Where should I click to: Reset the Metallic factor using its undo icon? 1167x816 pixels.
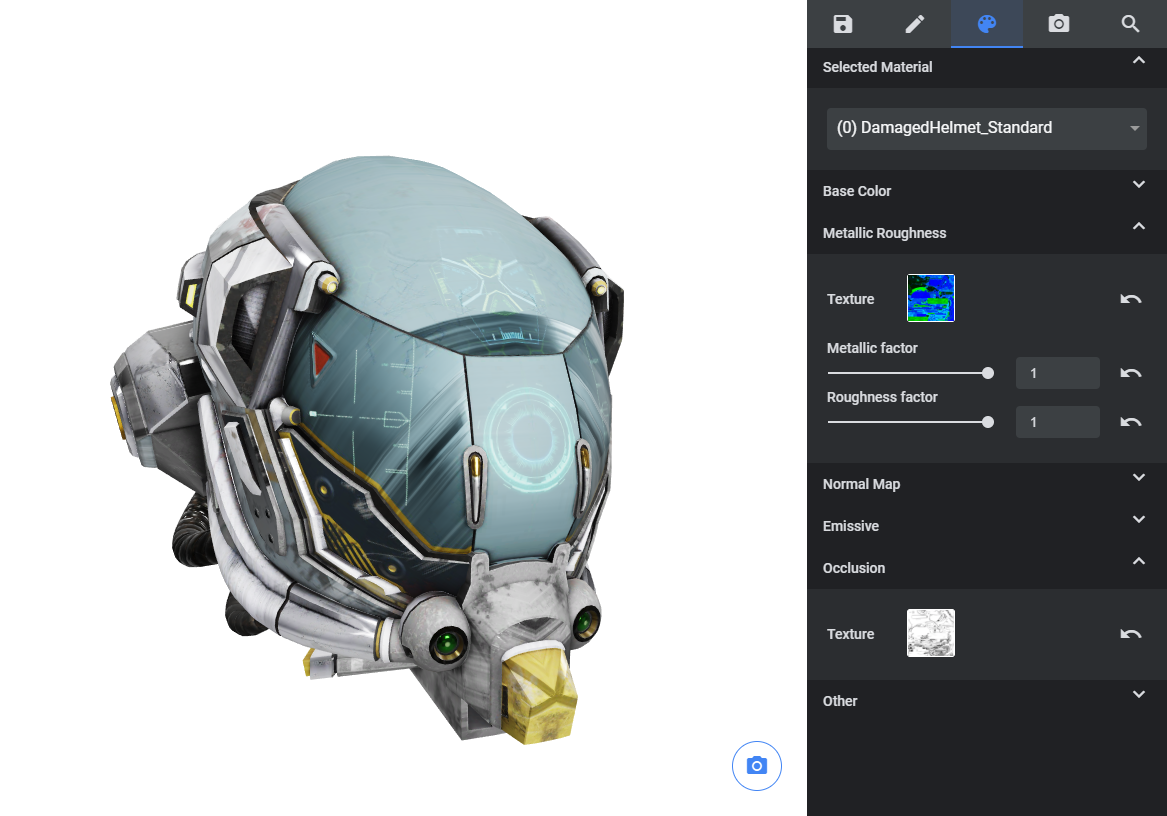point(1130,372)
